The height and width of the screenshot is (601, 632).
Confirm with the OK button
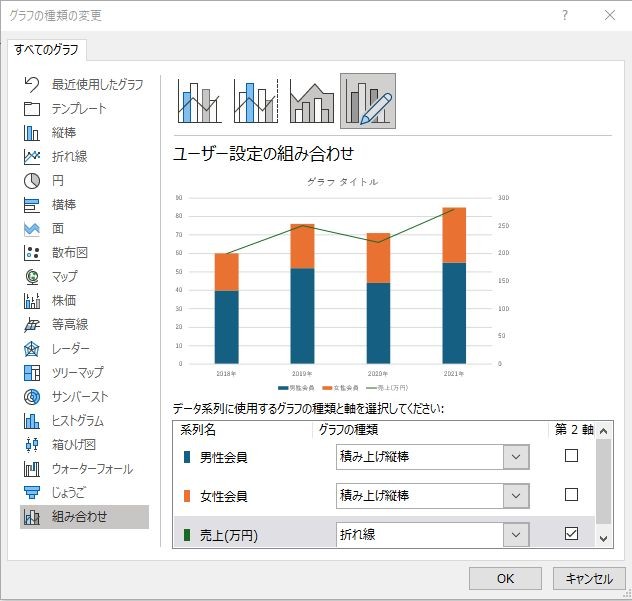(x=505, y=578)
